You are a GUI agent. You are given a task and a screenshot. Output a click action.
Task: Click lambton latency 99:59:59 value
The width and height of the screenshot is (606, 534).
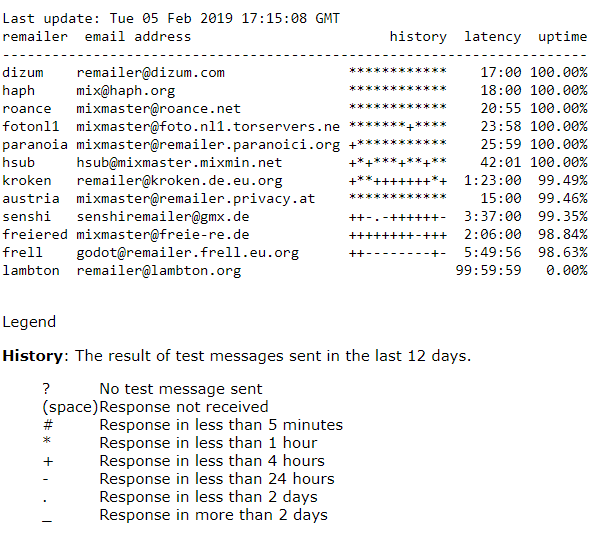[489, 270]
